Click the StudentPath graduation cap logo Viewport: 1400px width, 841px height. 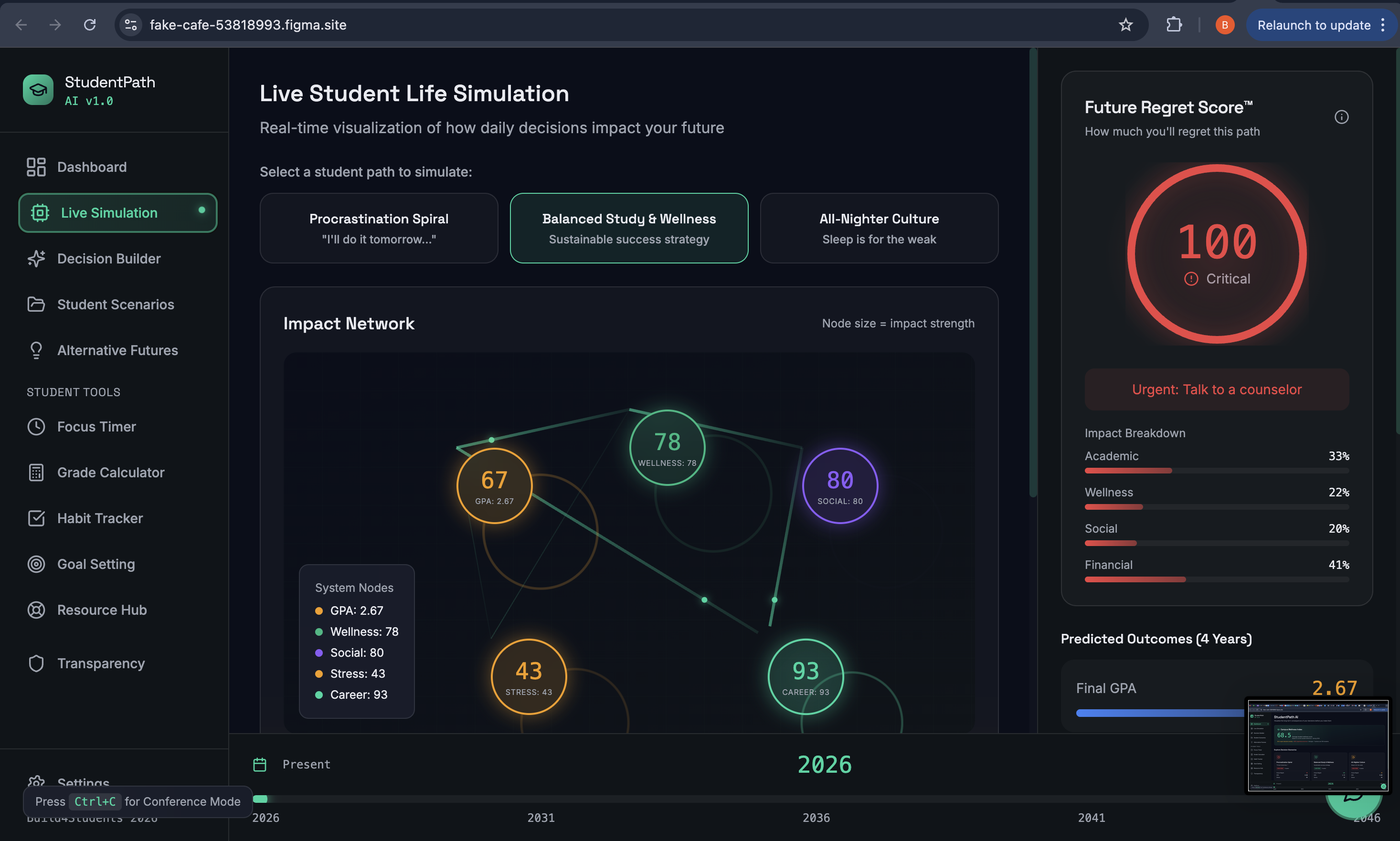pyautogui.click(x=38, y=90)
